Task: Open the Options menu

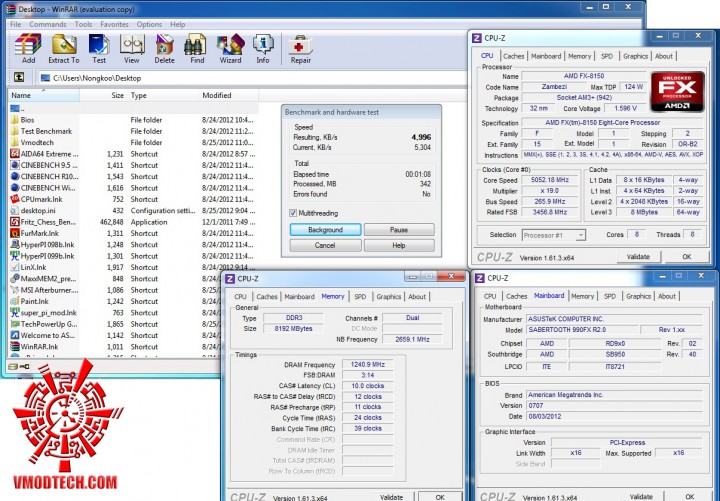Action: coord(149,24)
